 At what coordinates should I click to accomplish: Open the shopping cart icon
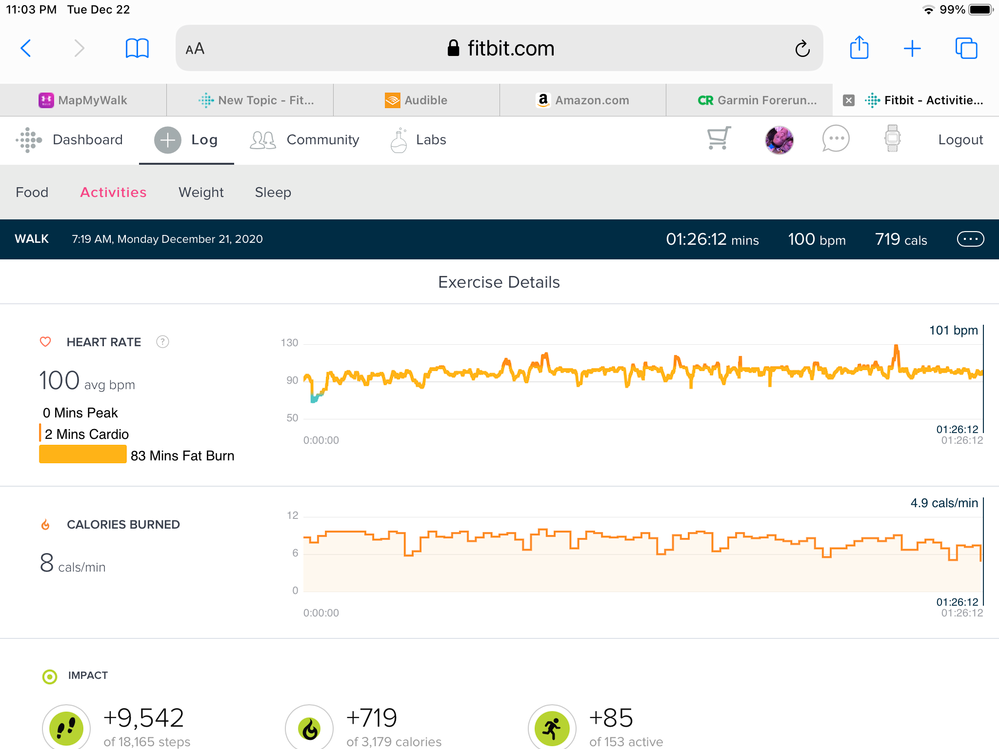(x=719, y=140)
